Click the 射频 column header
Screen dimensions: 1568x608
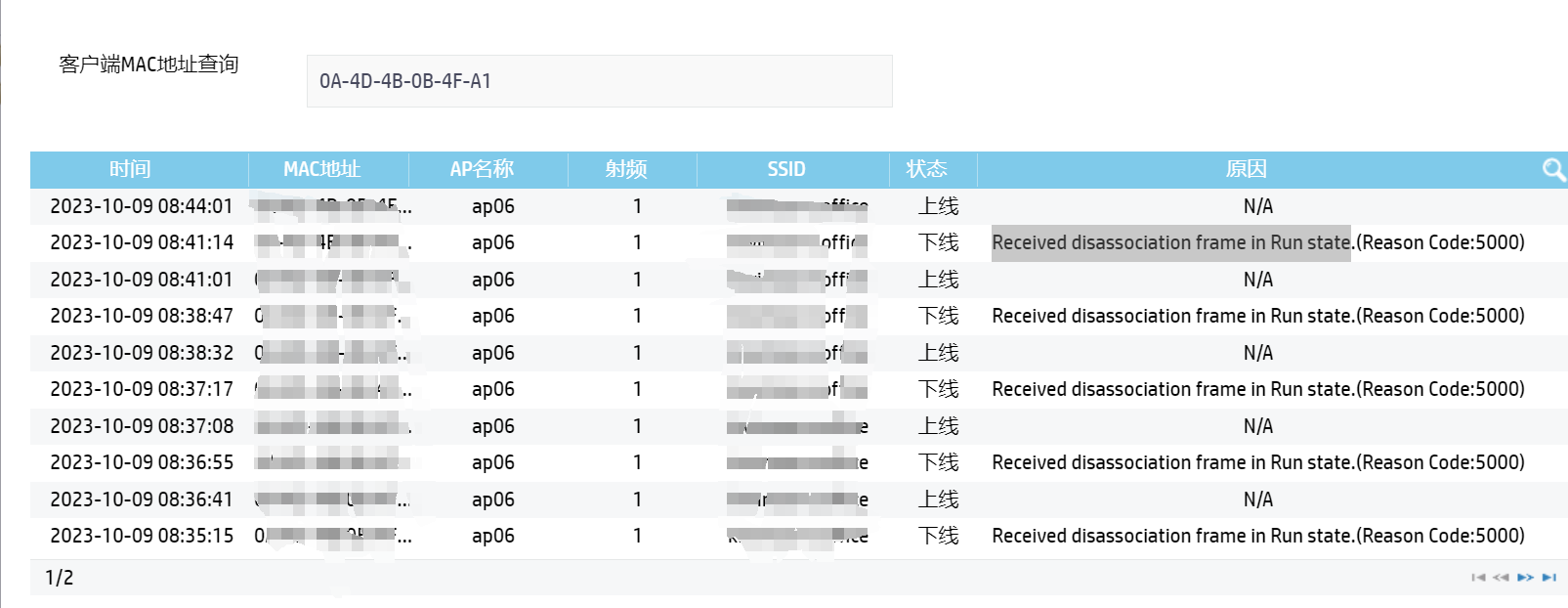coord(626,169)
